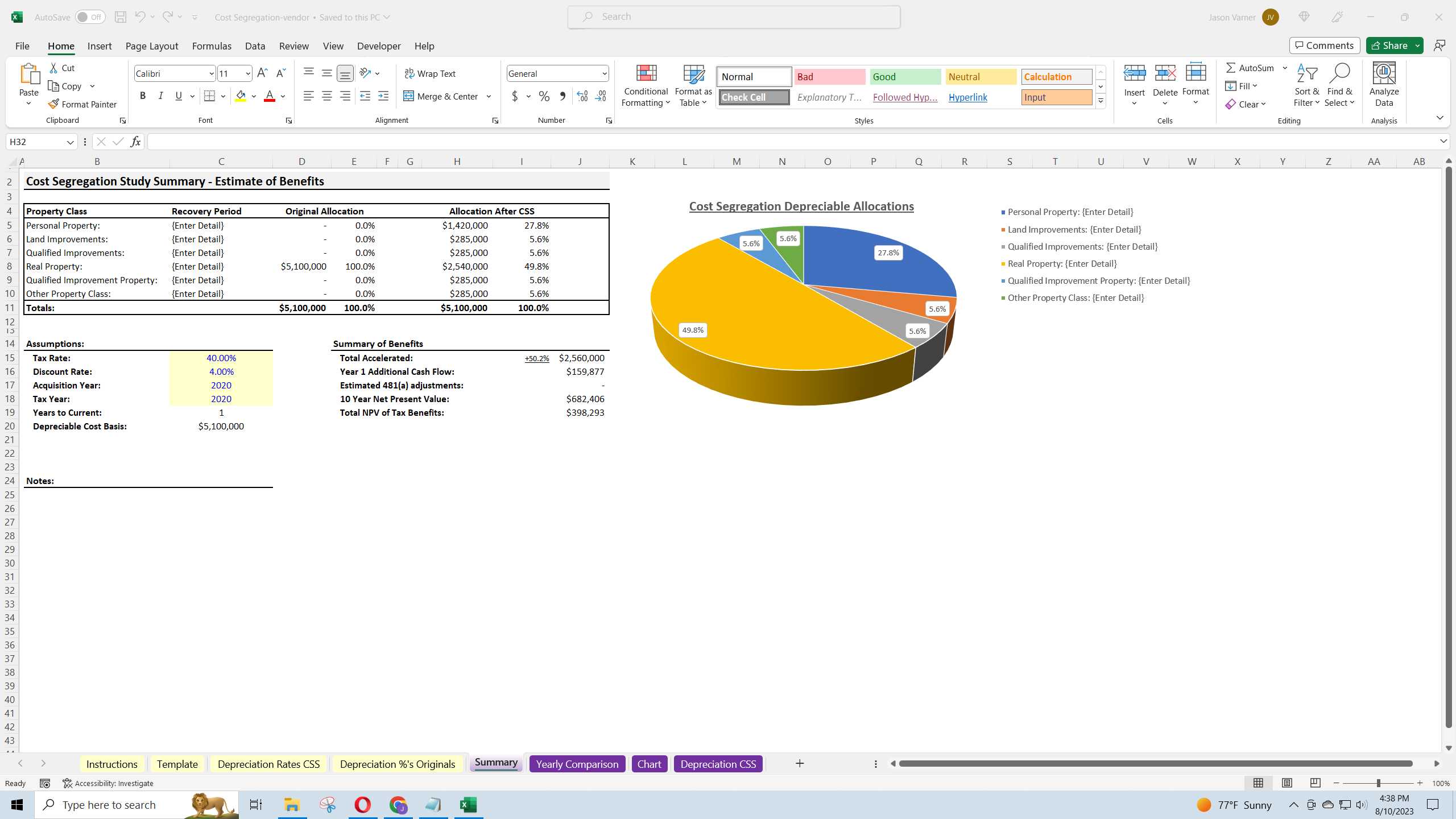
Task: Expand the AutoSum options arrow
Action: [1285, 68]
